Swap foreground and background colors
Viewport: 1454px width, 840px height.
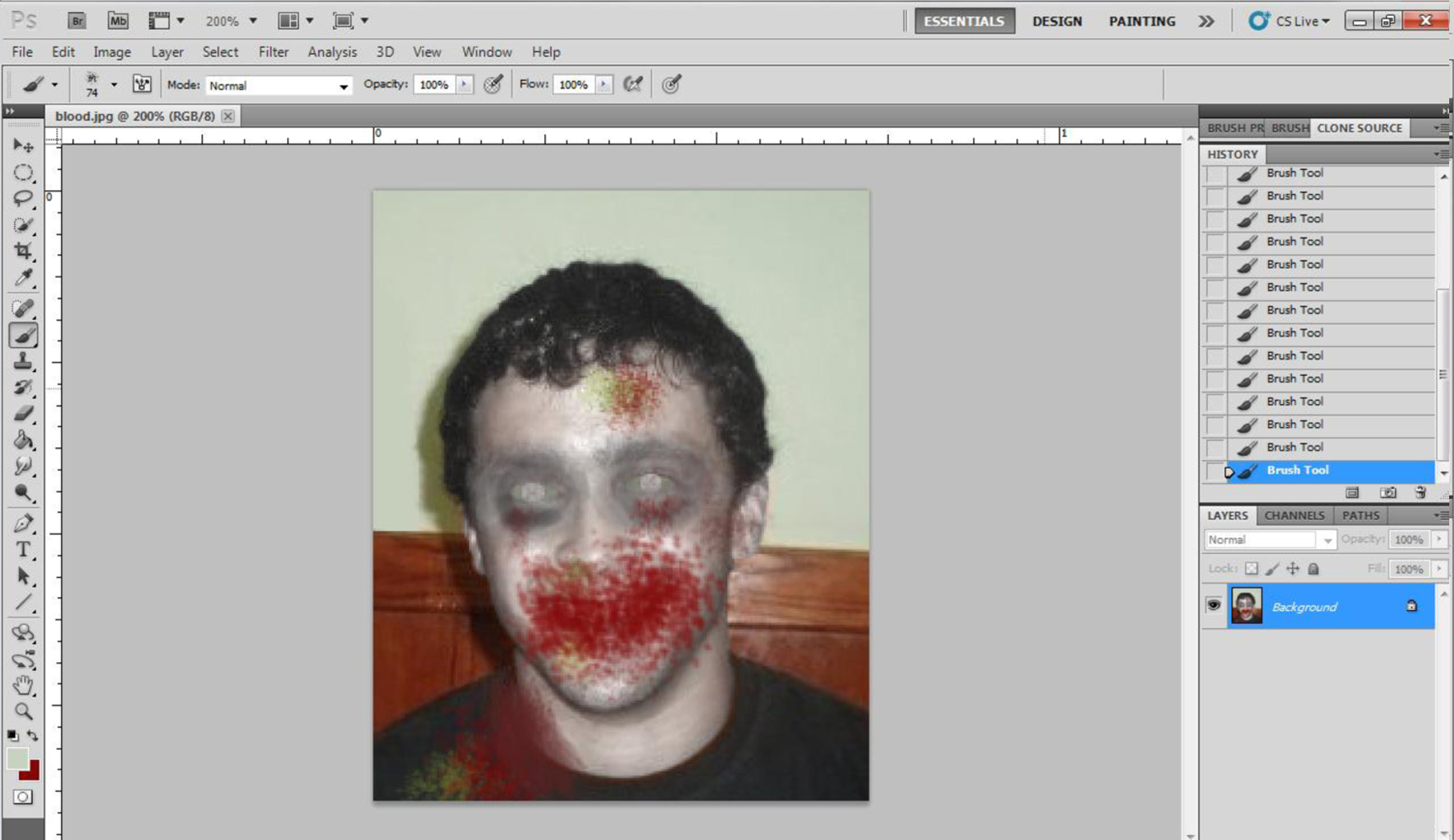(33, 735)
